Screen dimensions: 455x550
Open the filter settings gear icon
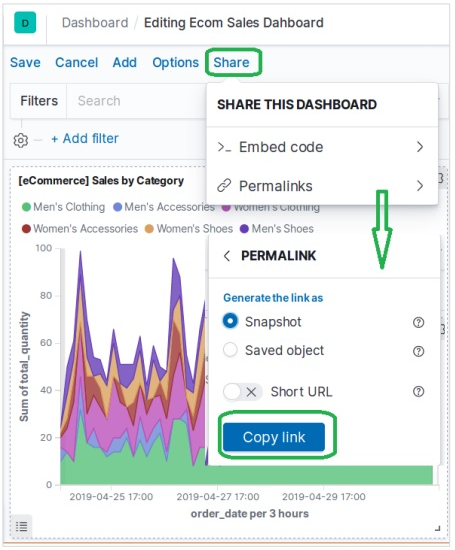click(21, 140)
